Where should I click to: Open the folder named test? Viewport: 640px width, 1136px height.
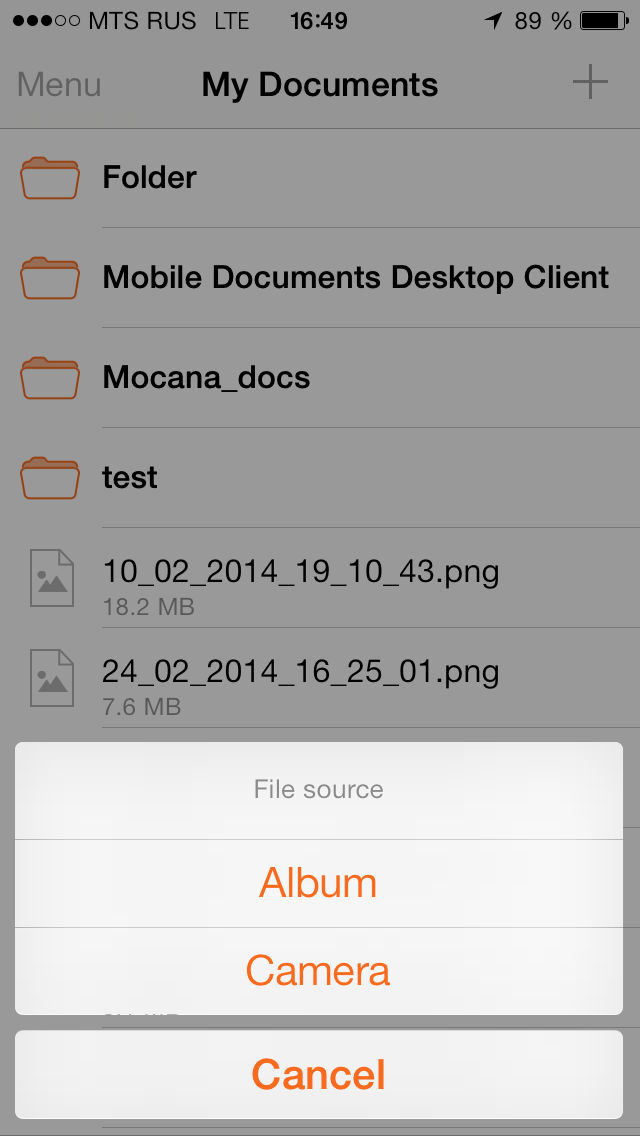pyautogui.click(x=130, y=477)
